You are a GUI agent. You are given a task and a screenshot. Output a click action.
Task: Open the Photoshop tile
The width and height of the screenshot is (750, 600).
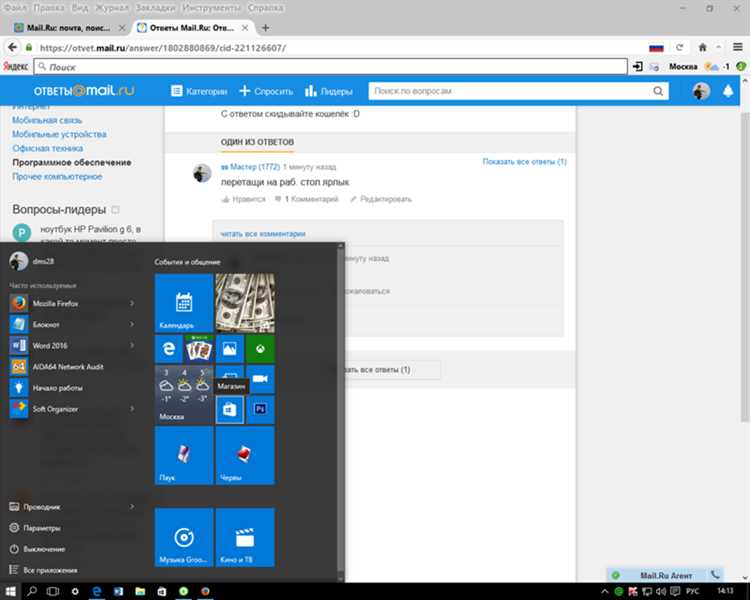click(x=260, y=410)
